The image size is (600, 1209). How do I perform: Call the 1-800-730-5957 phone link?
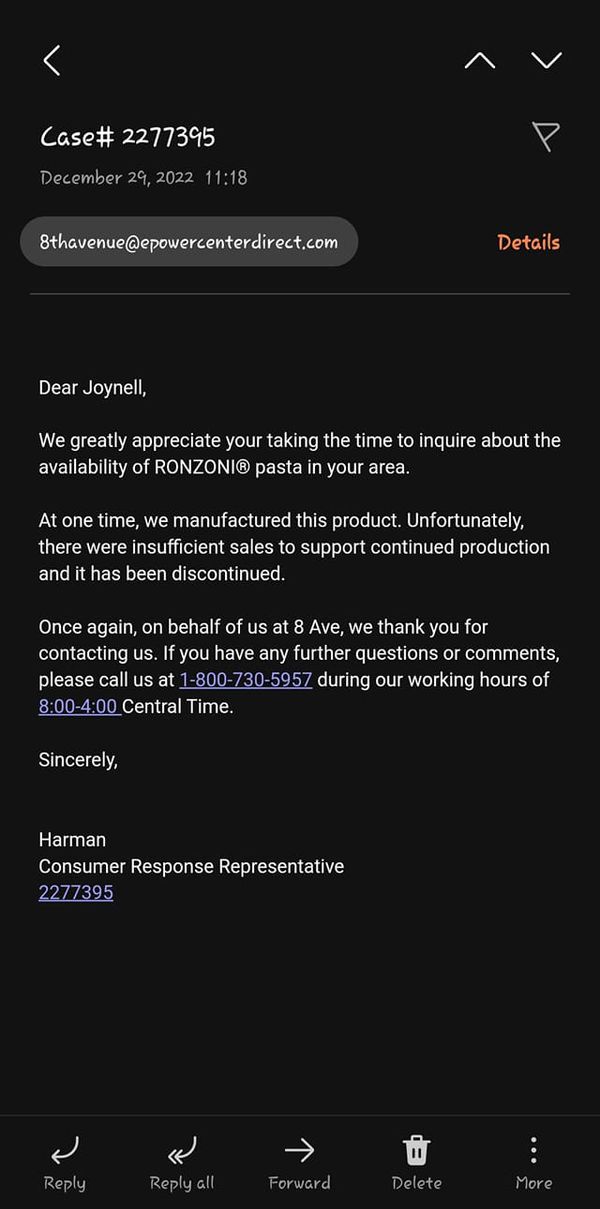pyautogui.click(x=246, y=680)
